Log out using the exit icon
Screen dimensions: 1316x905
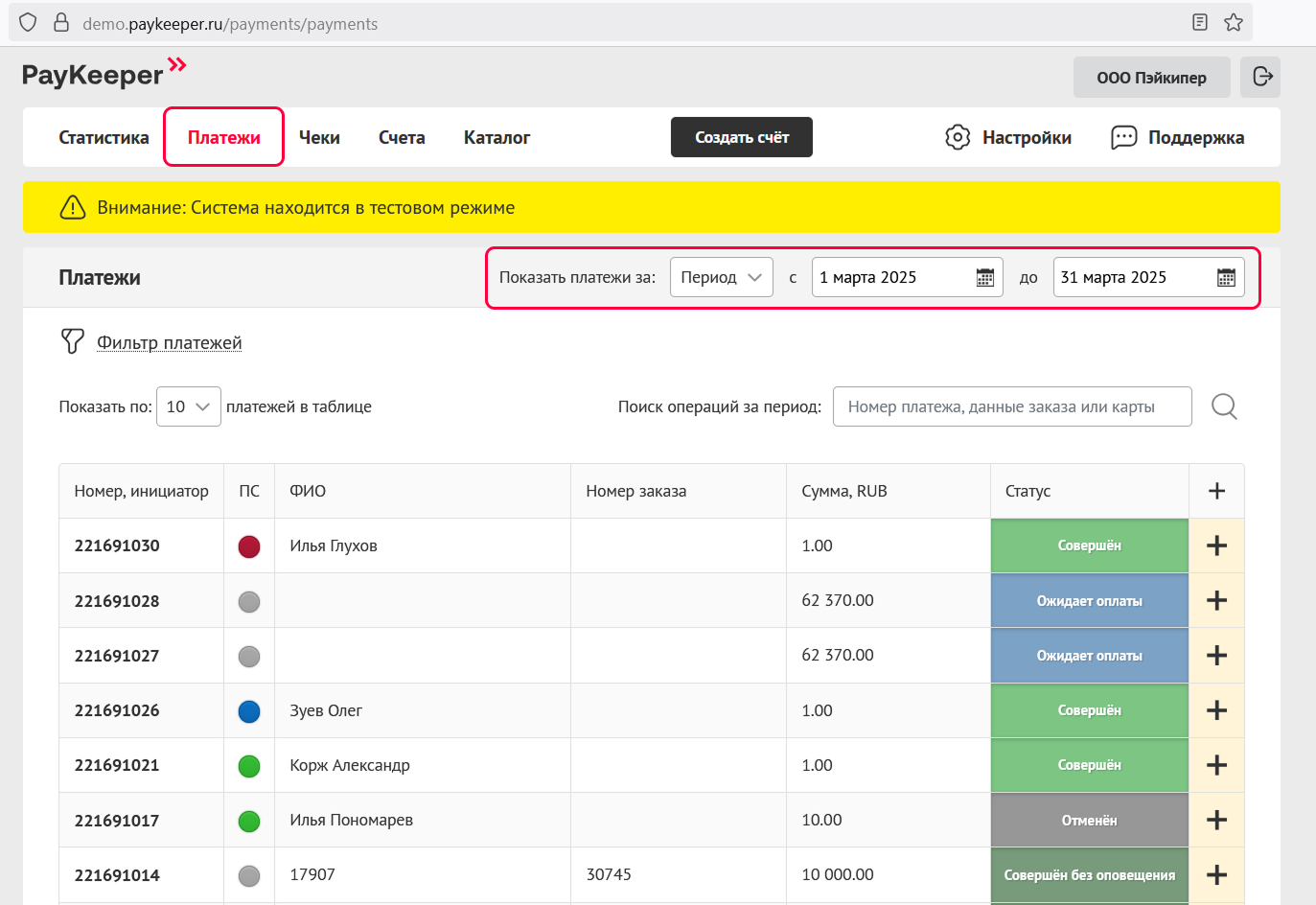click(x=1262, y=77)
